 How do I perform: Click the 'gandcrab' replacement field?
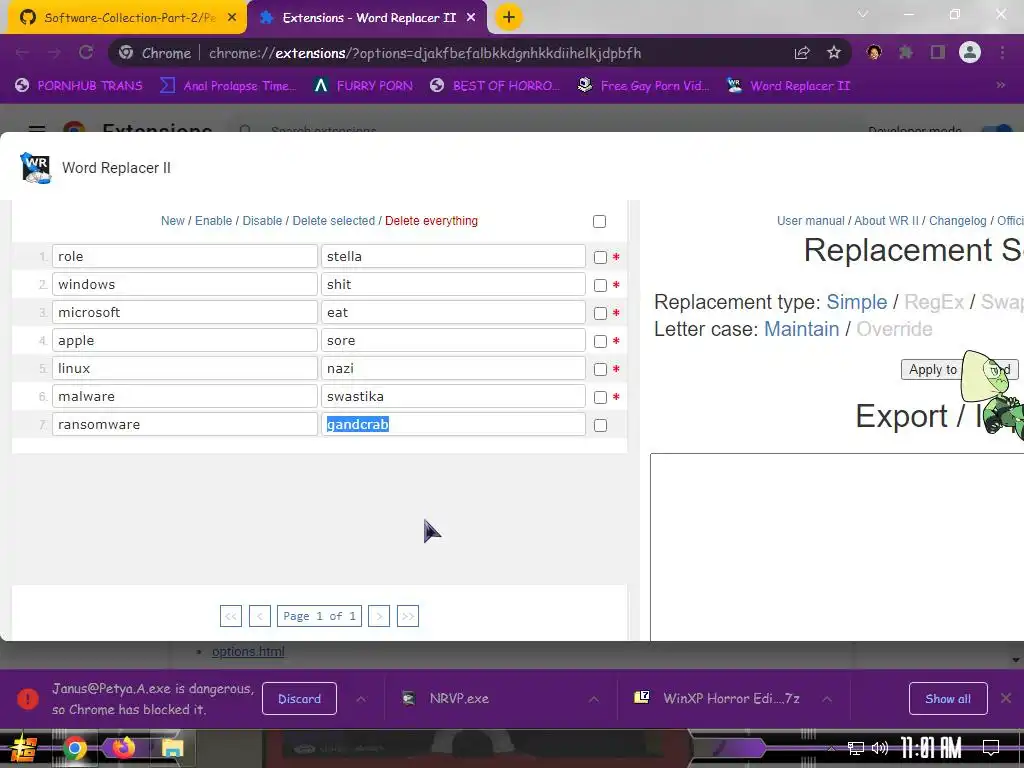click(x=453, y=424)
